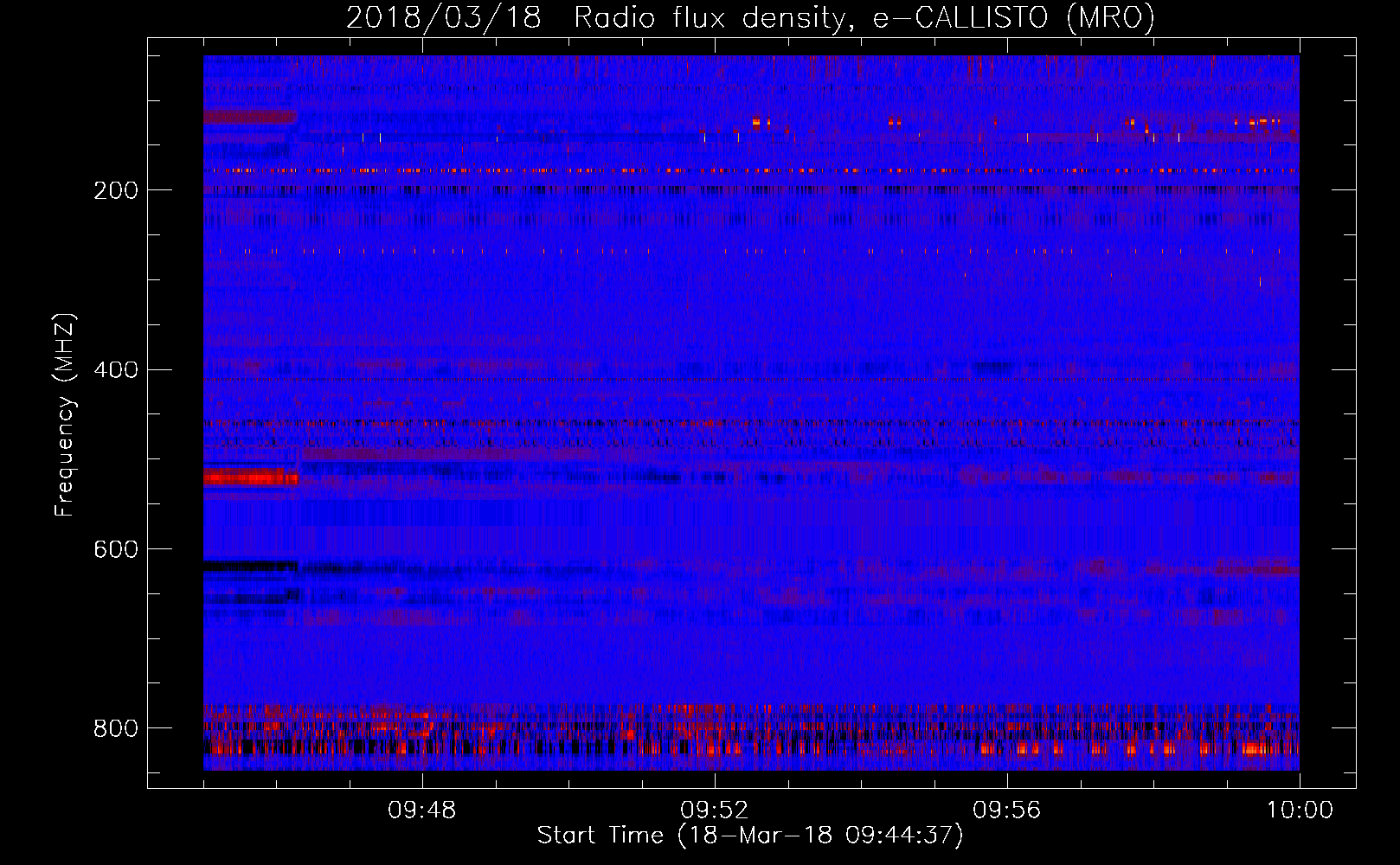1400x865 pixels.
Task: Click the 09:56 time tick label
Action: click(x=1007, y=811)
